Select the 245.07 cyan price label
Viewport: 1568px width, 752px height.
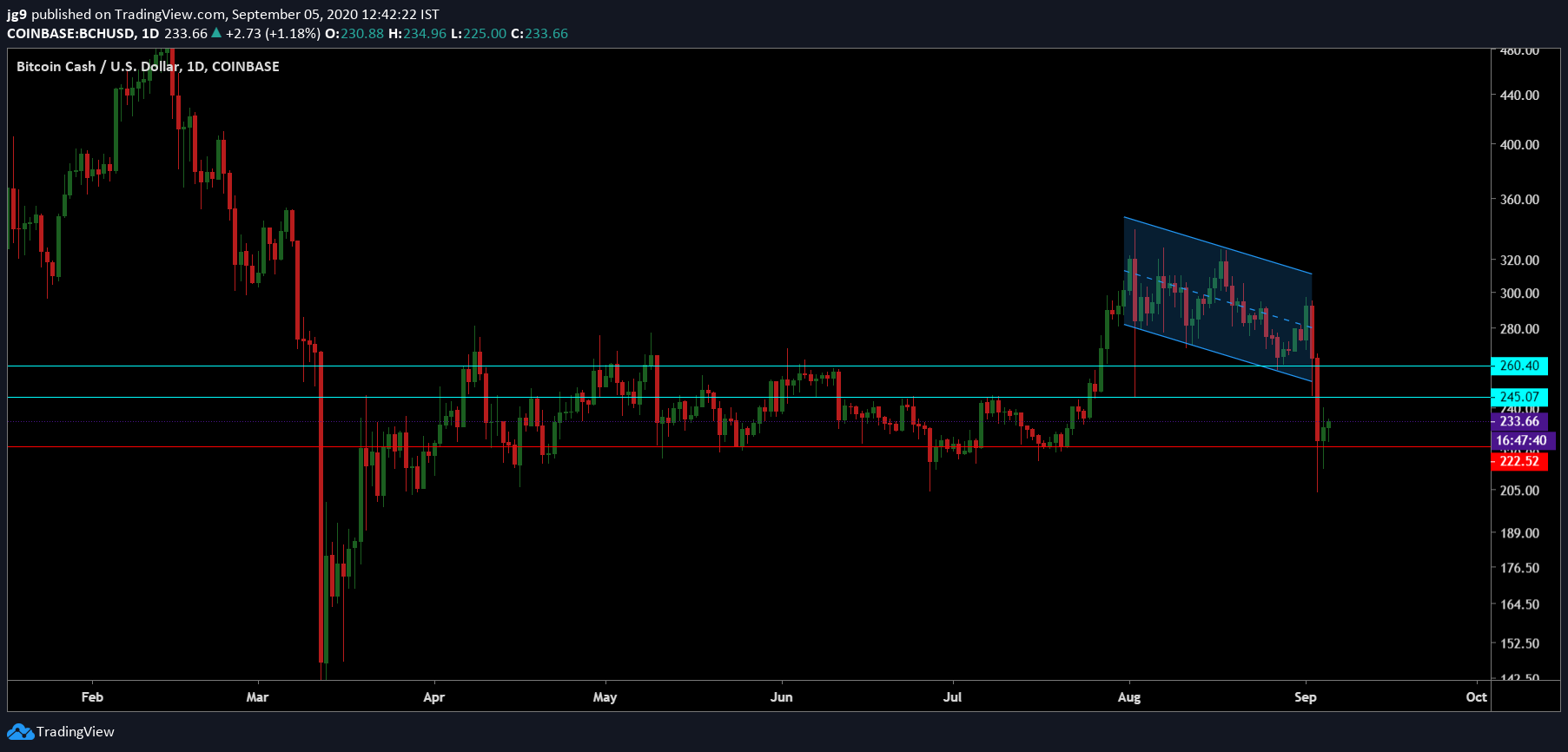(1519, 397)
